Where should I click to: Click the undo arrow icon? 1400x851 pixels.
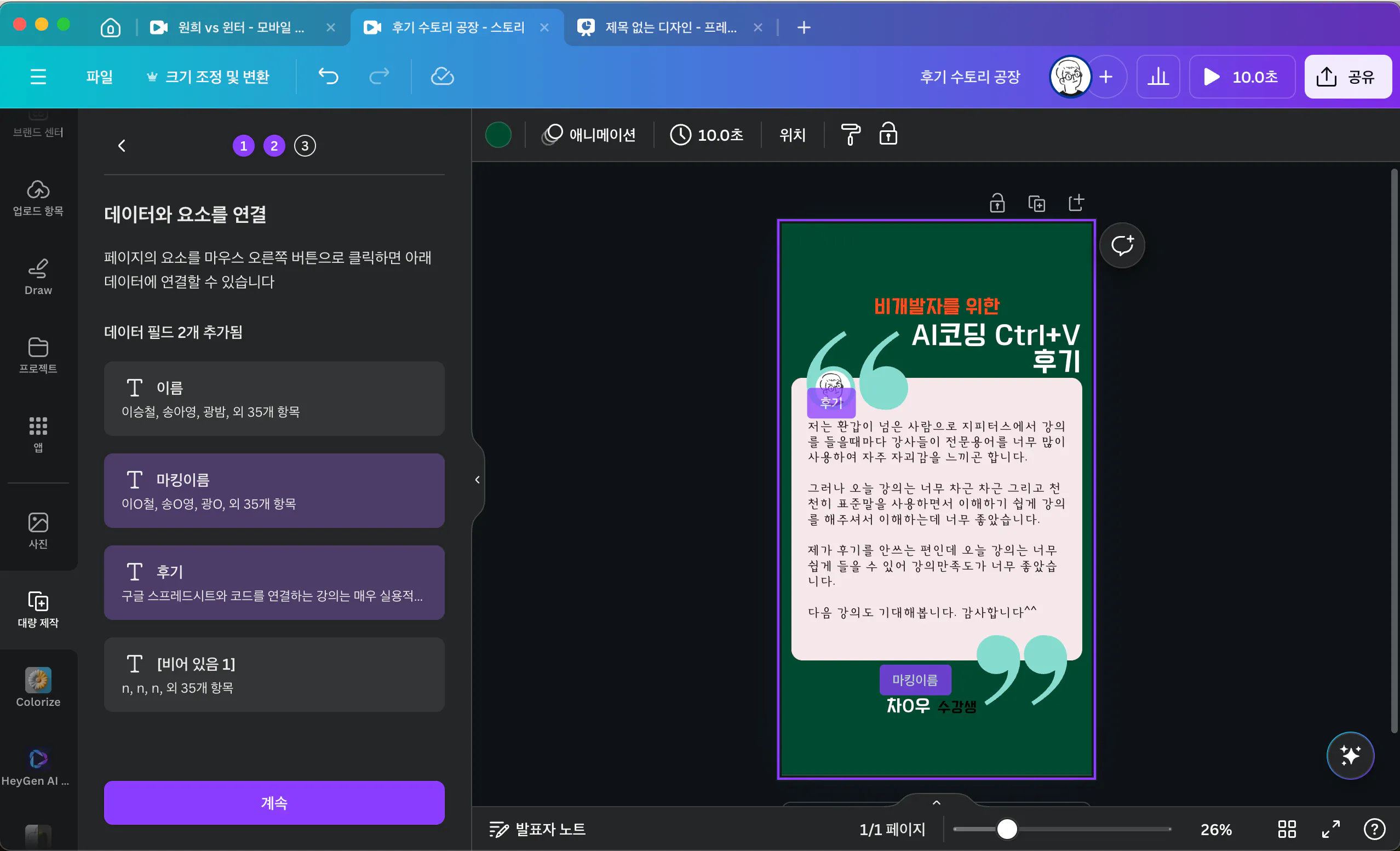pos(328,76)
